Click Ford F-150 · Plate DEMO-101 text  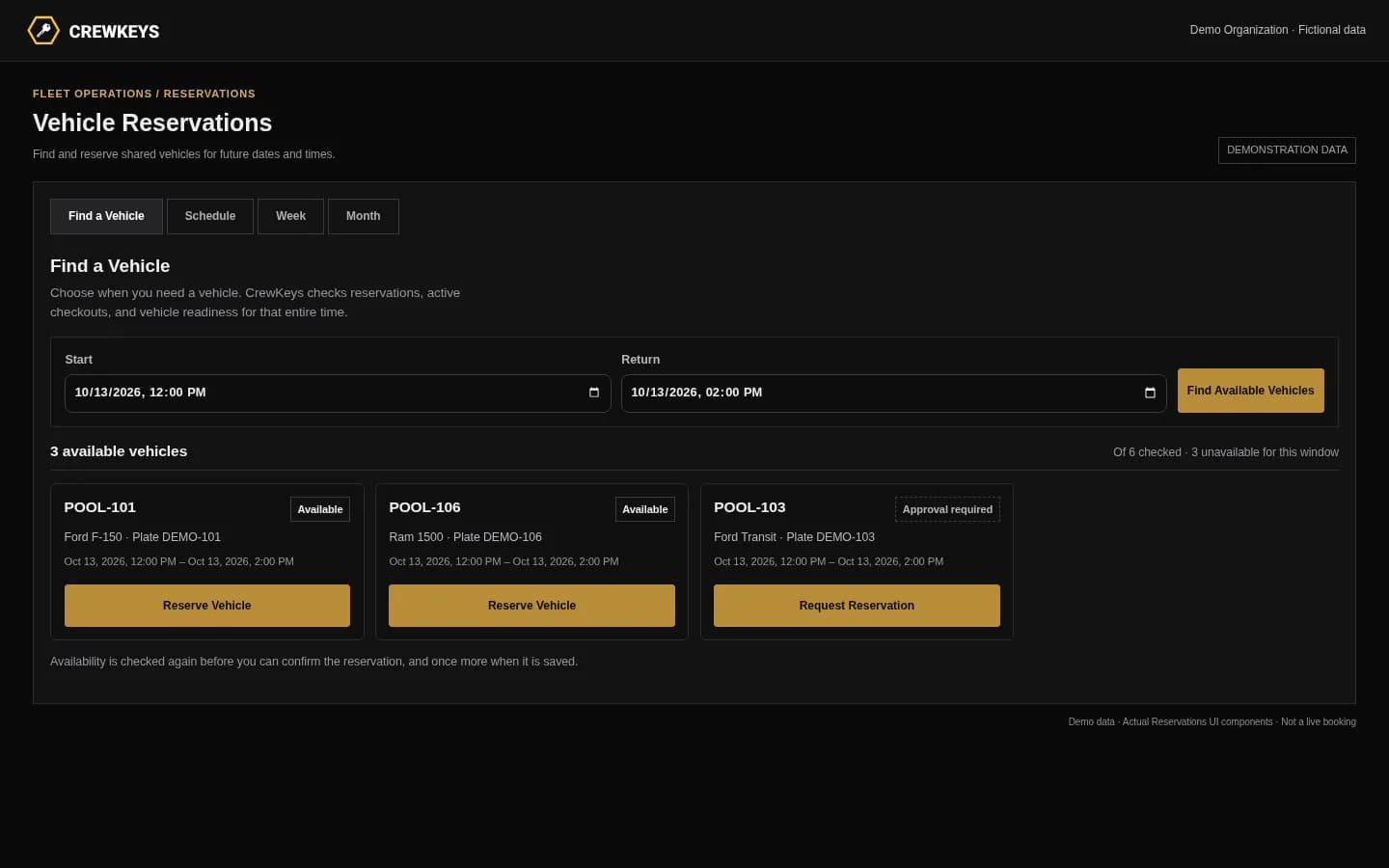(x=143, y=537)
